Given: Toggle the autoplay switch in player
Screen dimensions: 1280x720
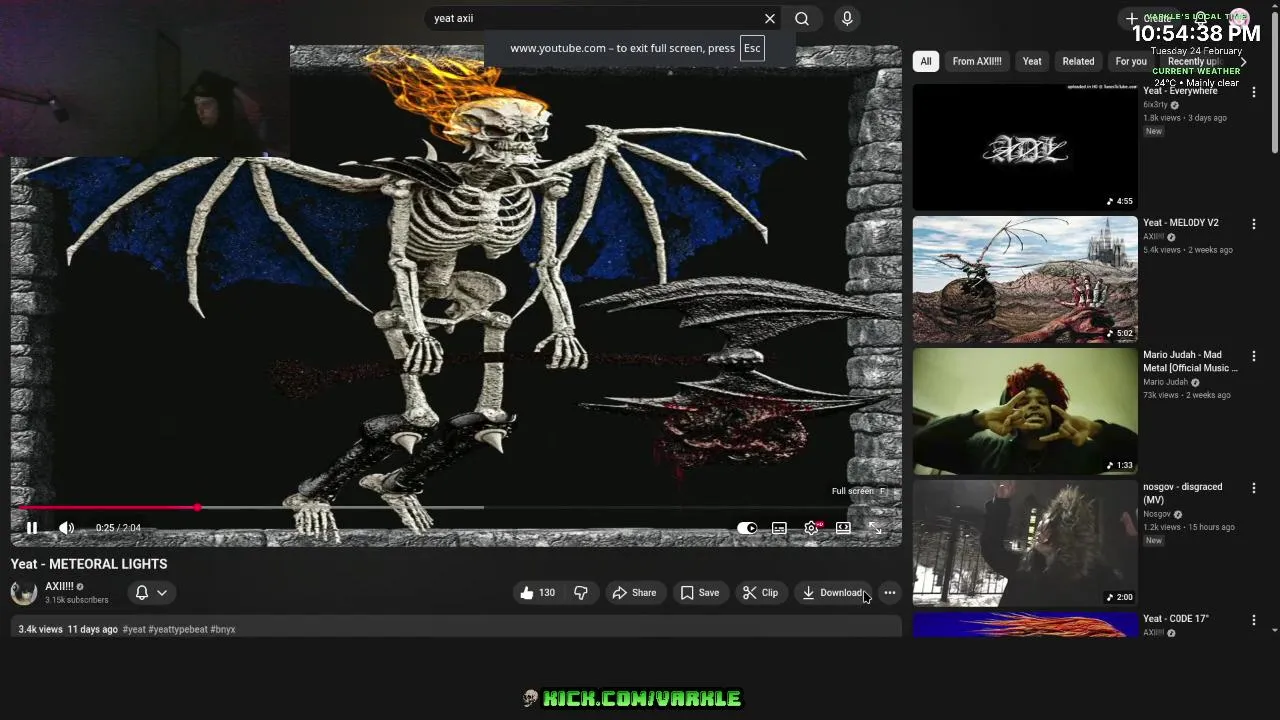Looking at the screenshot, I should click(x=747, y=528).
